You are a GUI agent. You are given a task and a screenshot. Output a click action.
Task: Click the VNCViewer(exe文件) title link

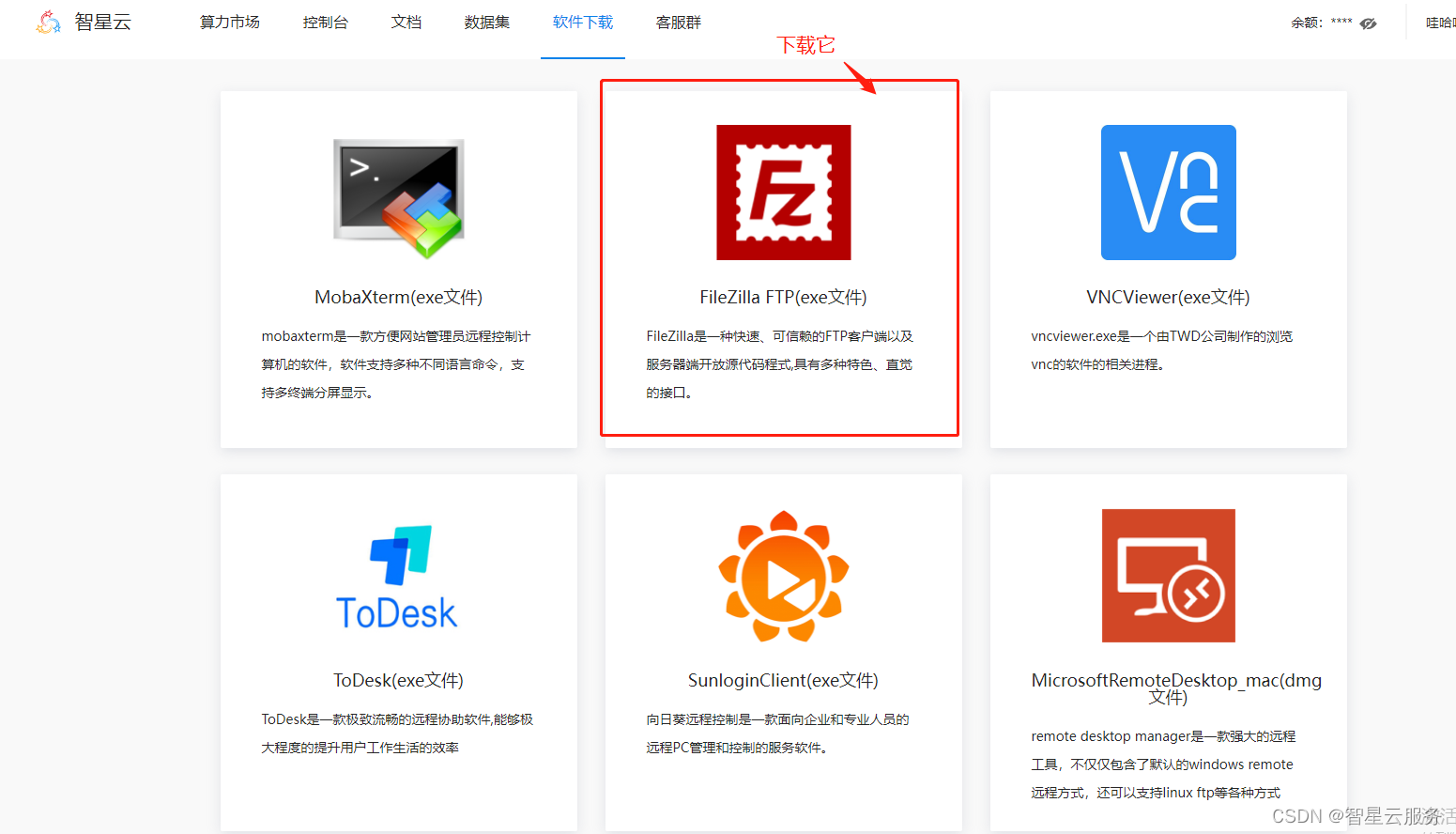click(x=1169, y=298)
